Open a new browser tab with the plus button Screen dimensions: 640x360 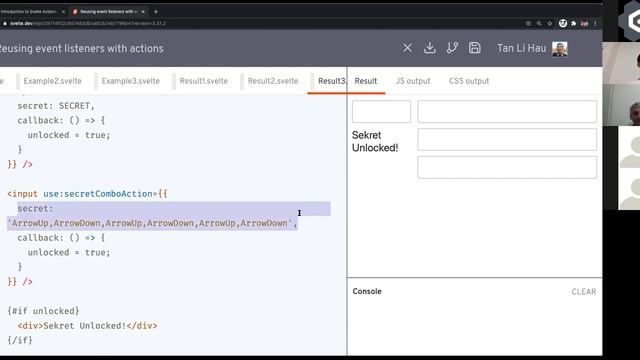(x=156, y=12)
